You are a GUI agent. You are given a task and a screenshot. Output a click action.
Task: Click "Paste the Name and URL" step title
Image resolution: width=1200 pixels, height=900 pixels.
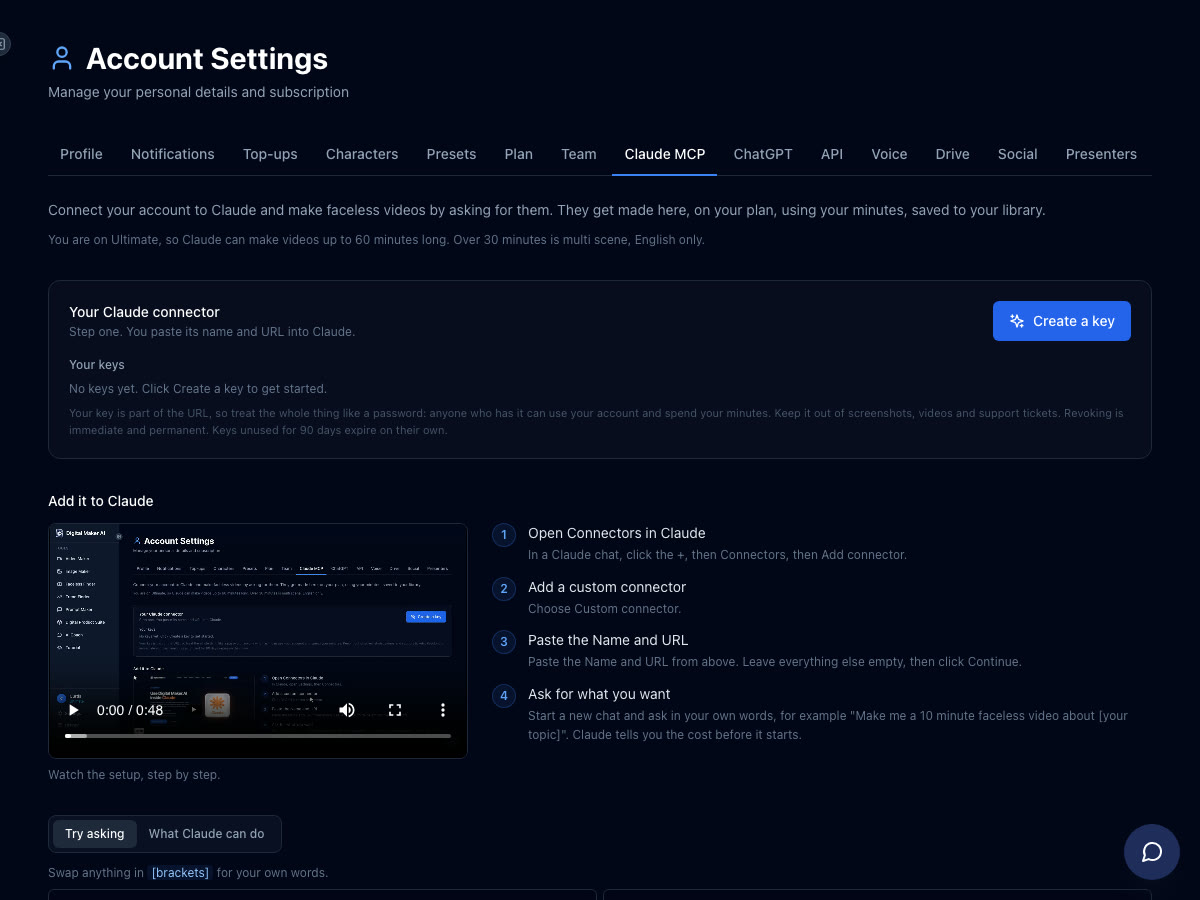pyautogui.click(x=608, y=640)
